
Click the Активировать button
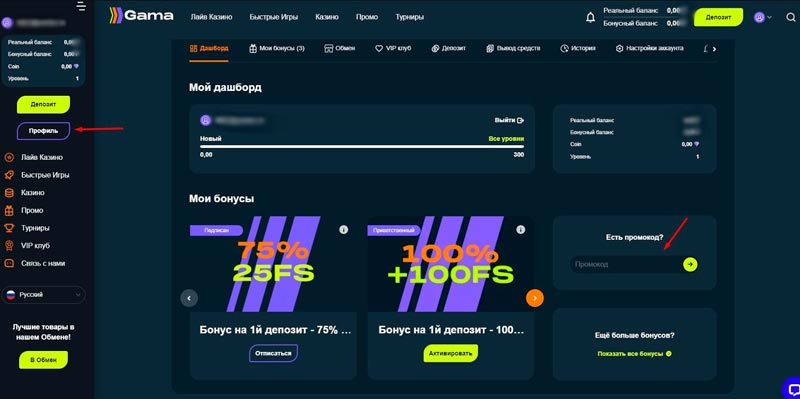tap(451, 353)
